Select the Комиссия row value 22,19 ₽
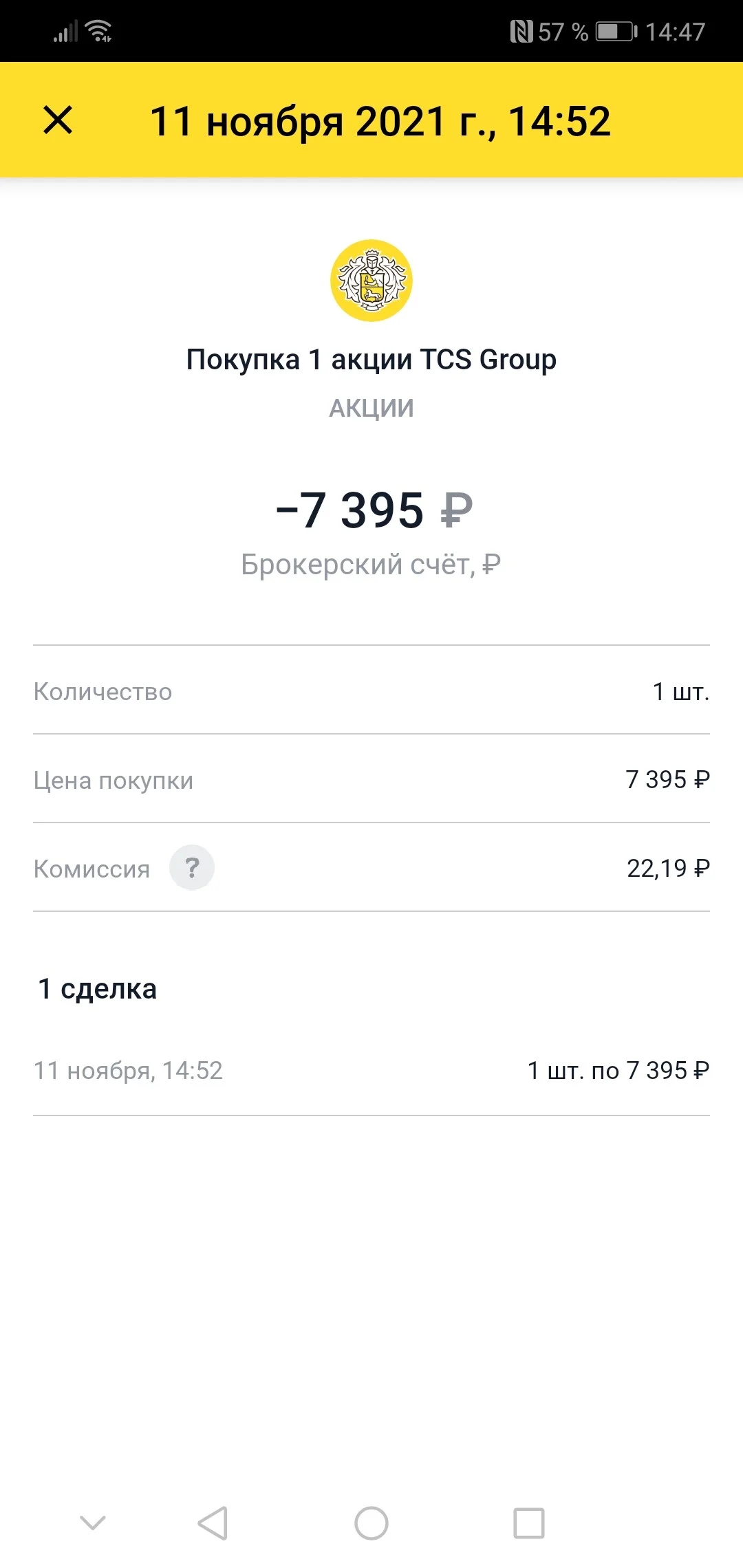The height and width of the screenshot is (1568, 743). point(668,868)
